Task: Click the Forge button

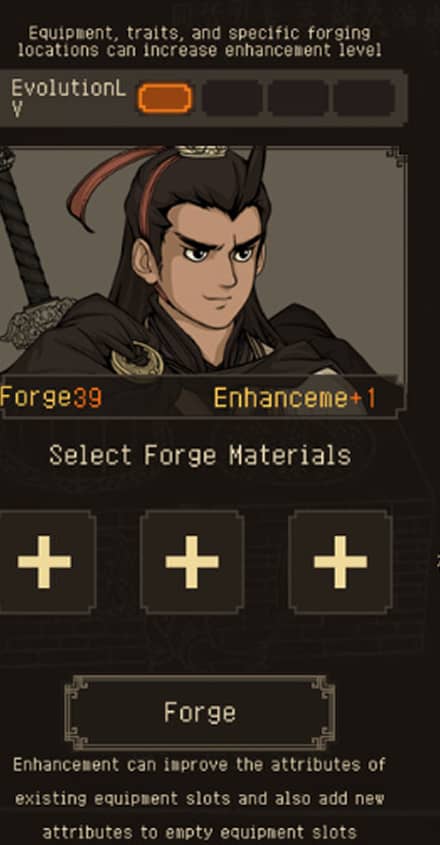Action: click(x=200, y=713)
